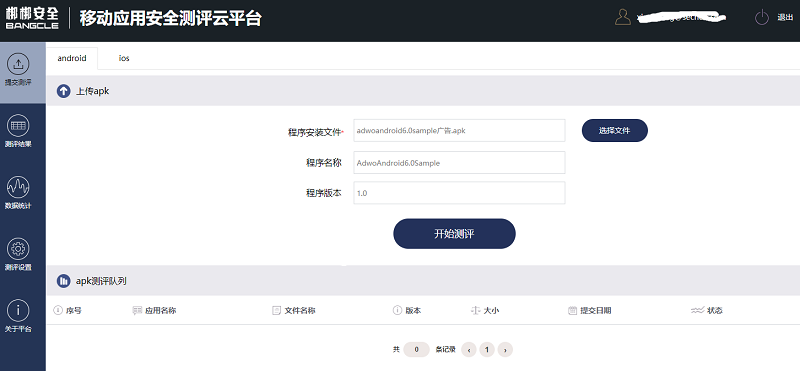Click the 程序版本 input field
800x371 pixels.
pos(459,193)
